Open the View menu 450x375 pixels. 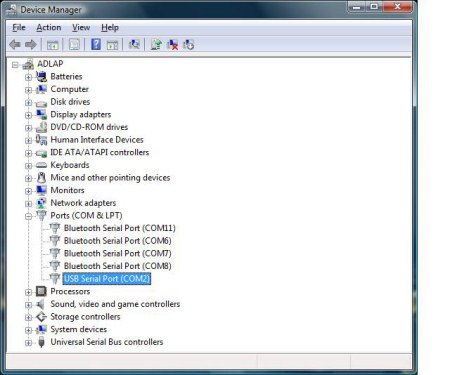click(x=81, y=28)
